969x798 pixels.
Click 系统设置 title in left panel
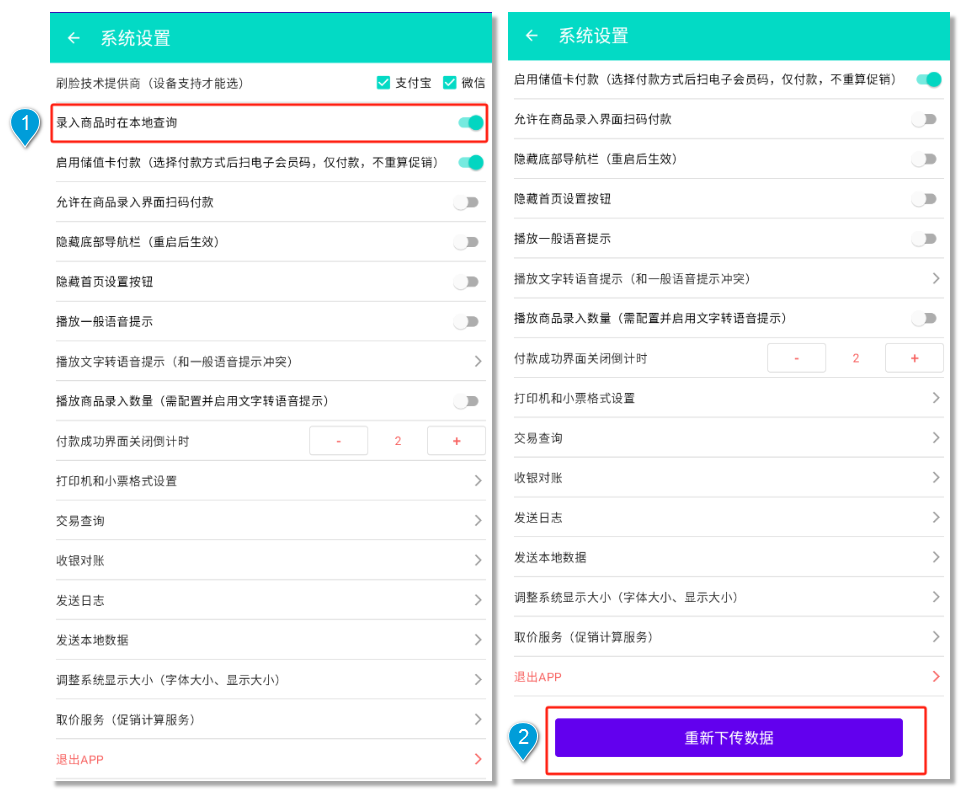135,38
